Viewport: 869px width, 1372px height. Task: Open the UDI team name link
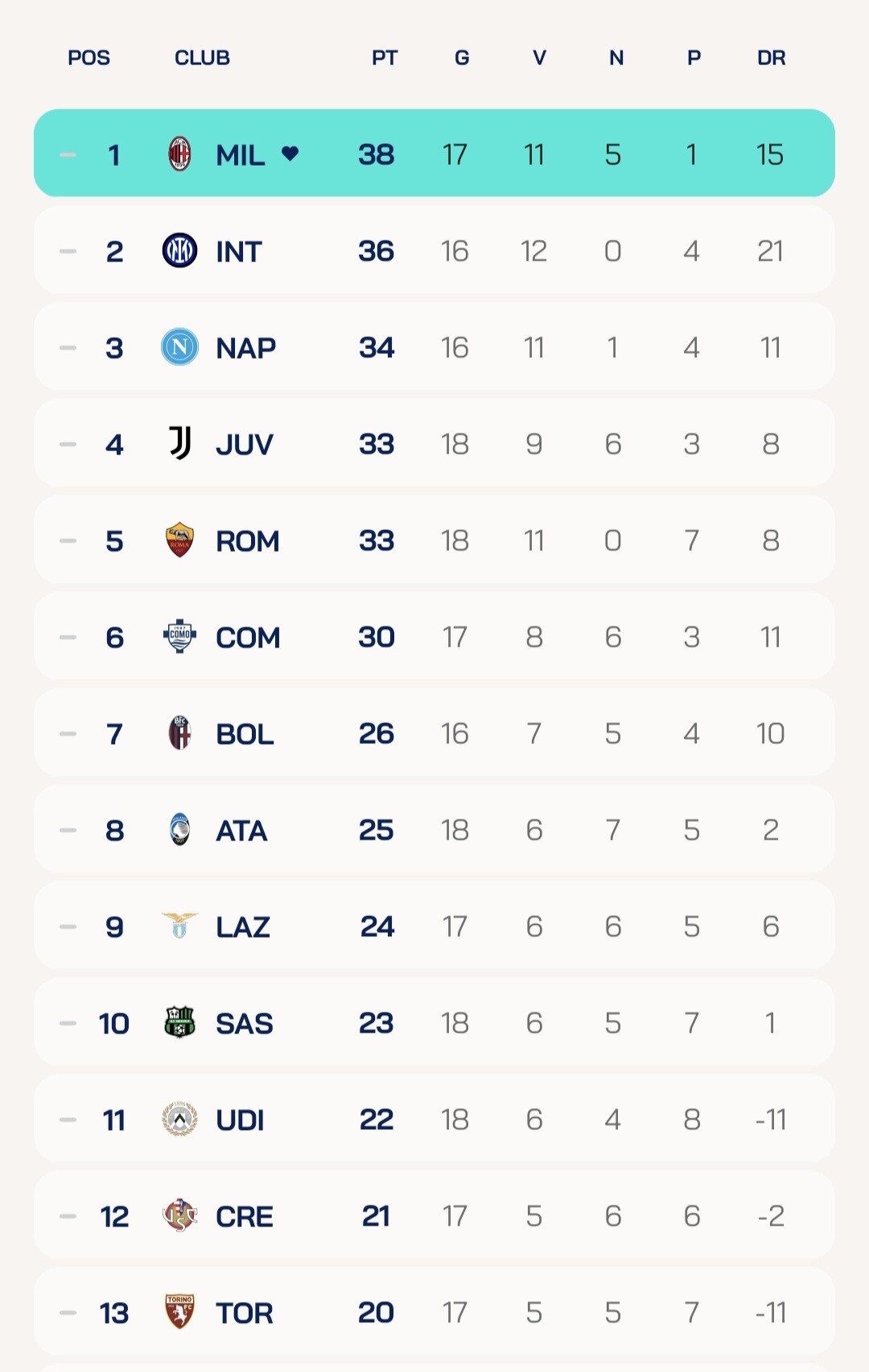point(240,1120)
